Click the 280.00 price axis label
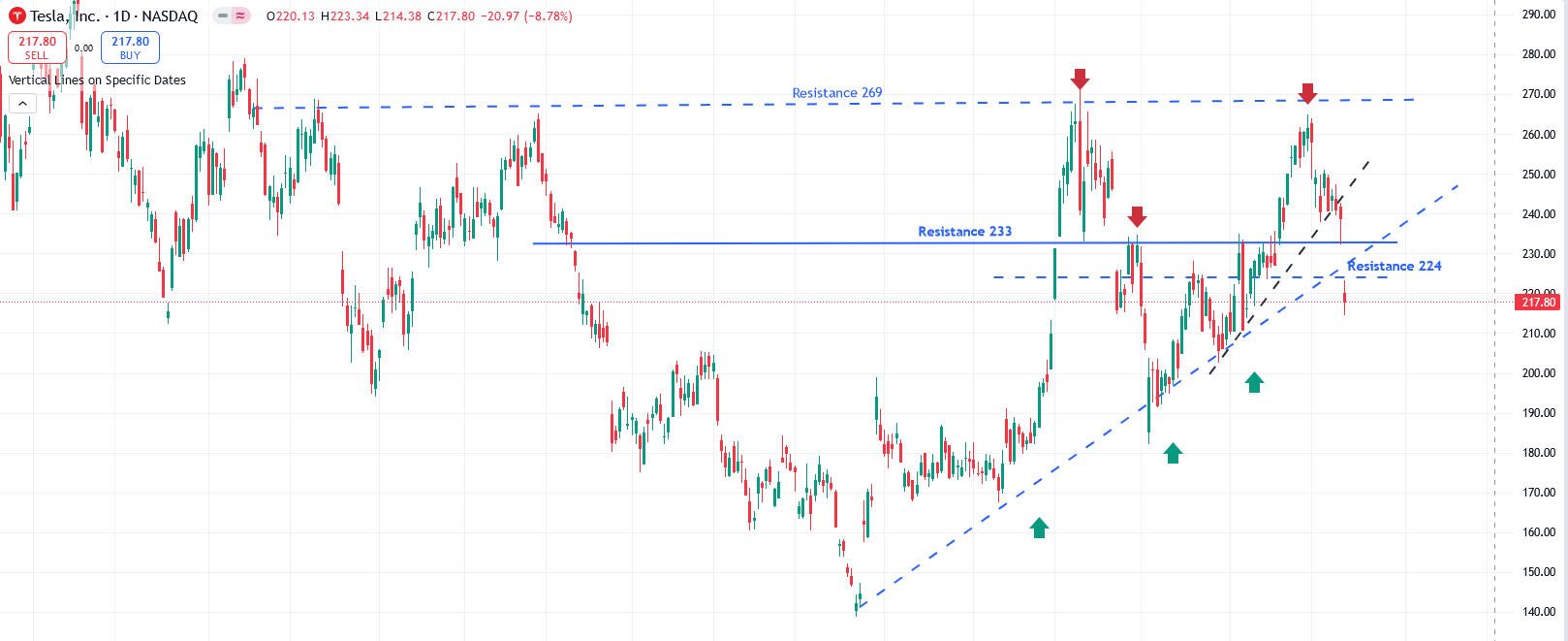Image resolution: width=1568 pixels, height=641 pixels. coord(1538,54)
